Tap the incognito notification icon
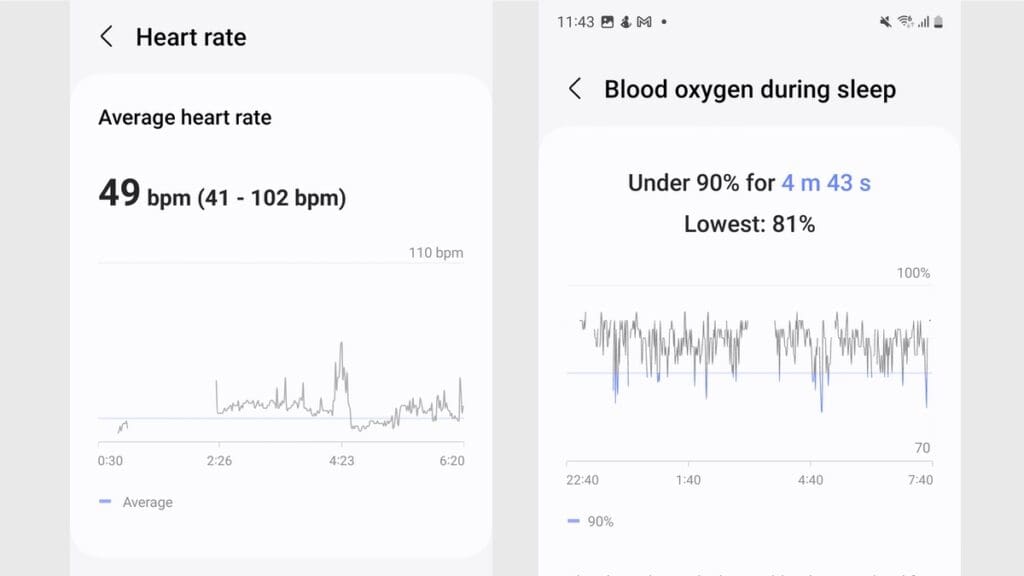 [x=626, y=20]
